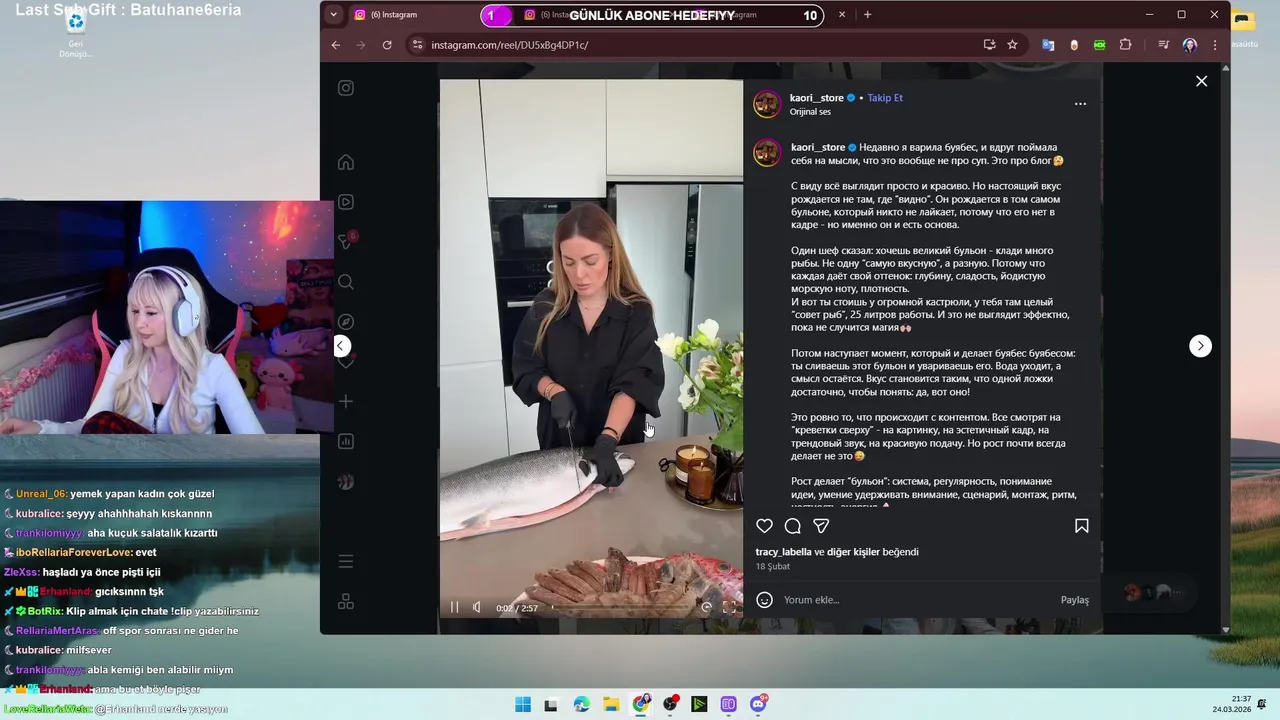Go to previous reel arrow
This screenshot has width=1280, height=720.
tap(341, 346)
